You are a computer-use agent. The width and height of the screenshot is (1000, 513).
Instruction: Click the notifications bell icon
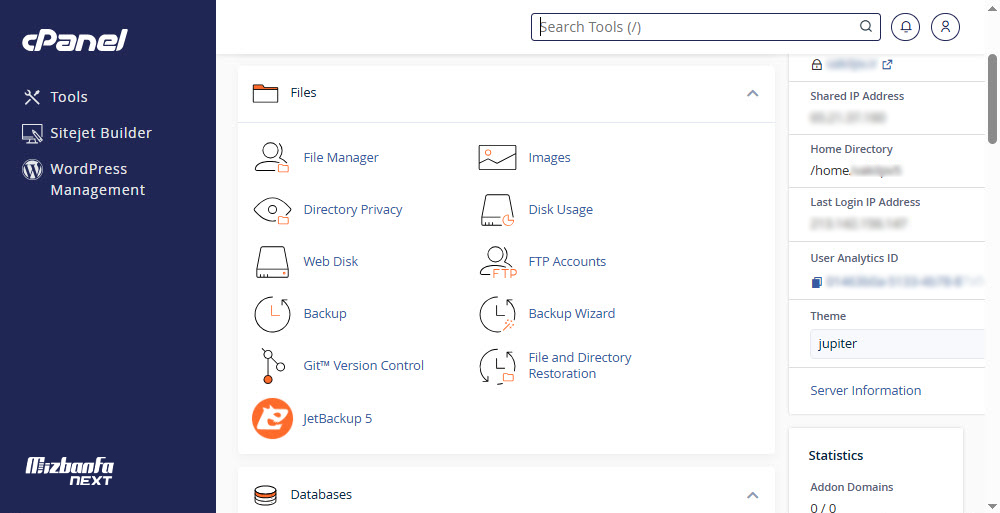[x=906, y=27]
